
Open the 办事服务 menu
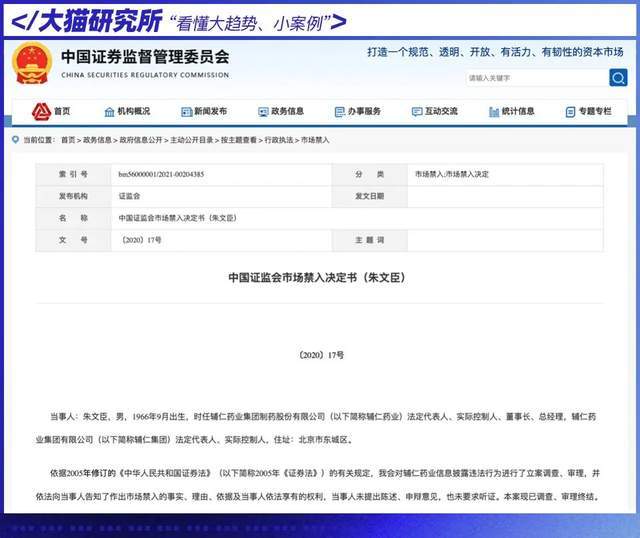click(x=364, y=111)
